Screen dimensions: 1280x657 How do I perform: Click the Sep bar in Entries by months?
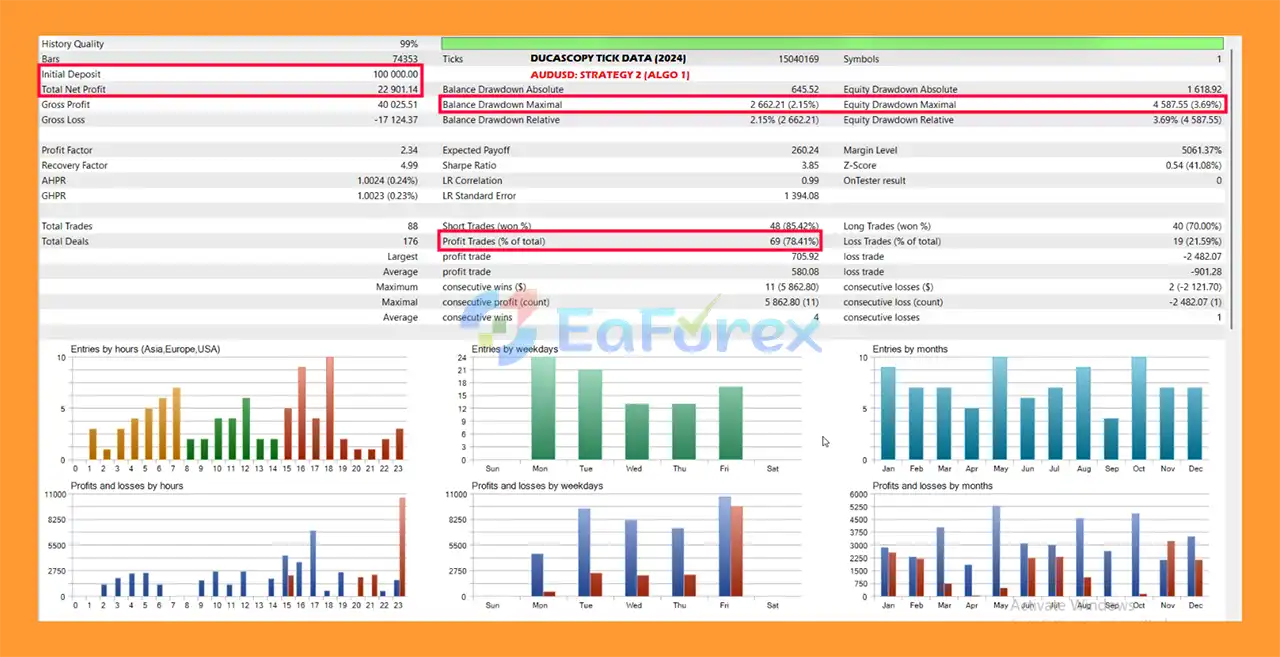tap(1111, 439)
